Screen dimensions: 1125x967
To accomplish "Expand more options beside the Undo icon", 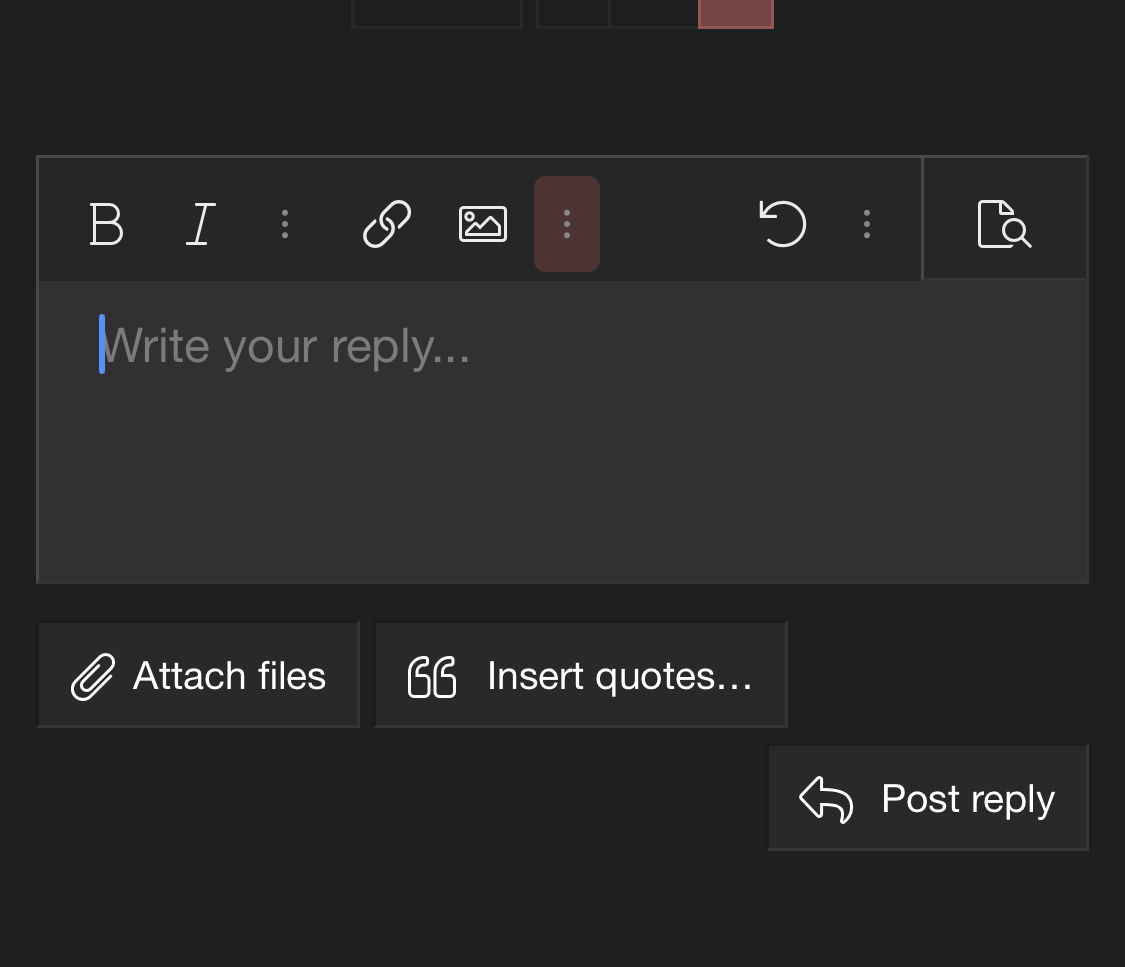I will pos(867,224).
